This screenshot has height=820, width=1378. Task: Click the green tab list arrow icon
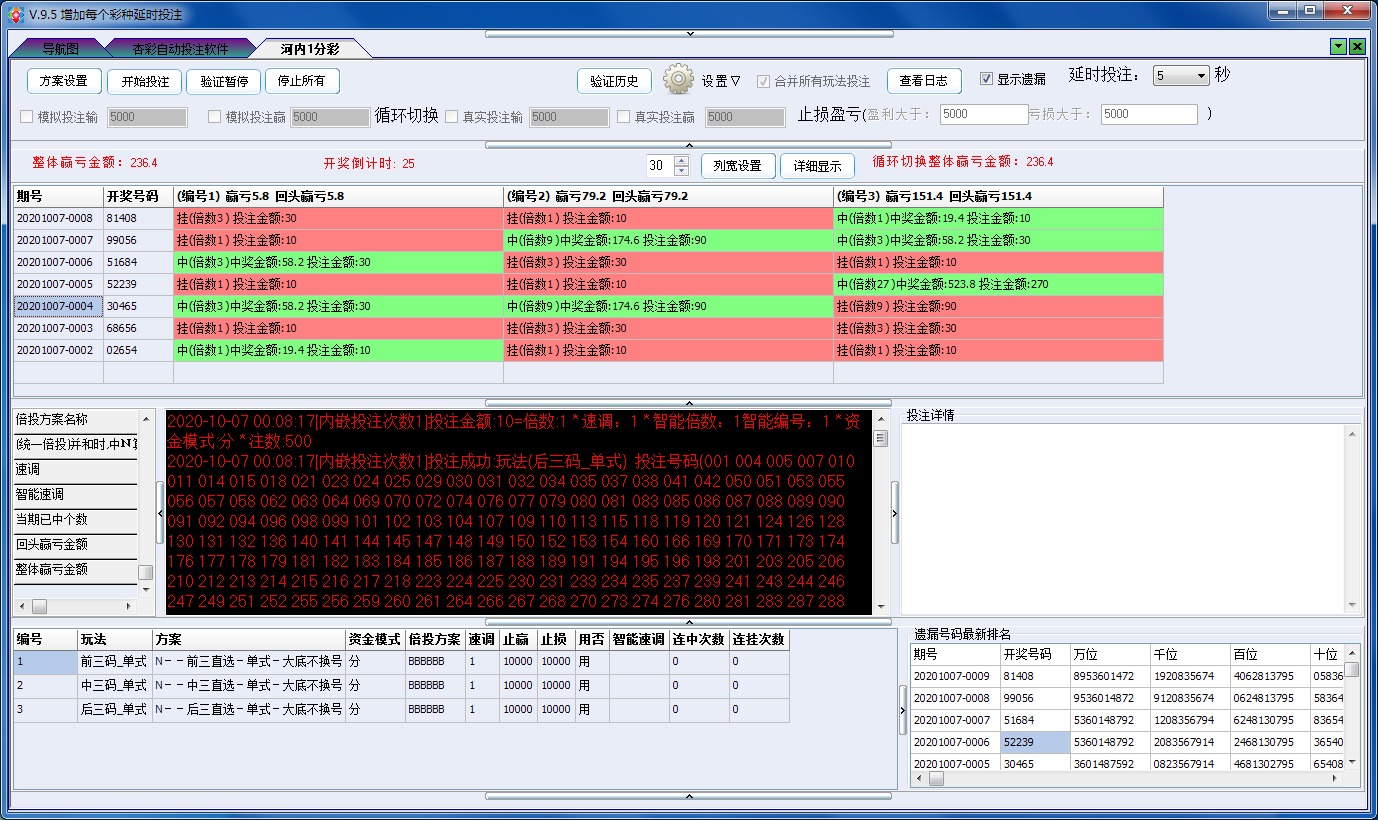pyautogui.click(x=1338, y=47)
